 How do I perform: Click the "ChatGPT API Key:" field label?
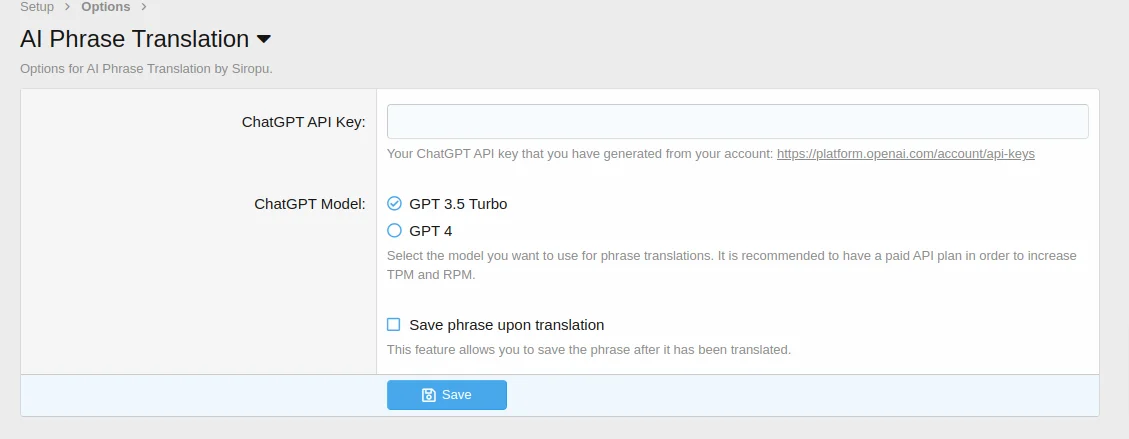click(x=303, y=122)
